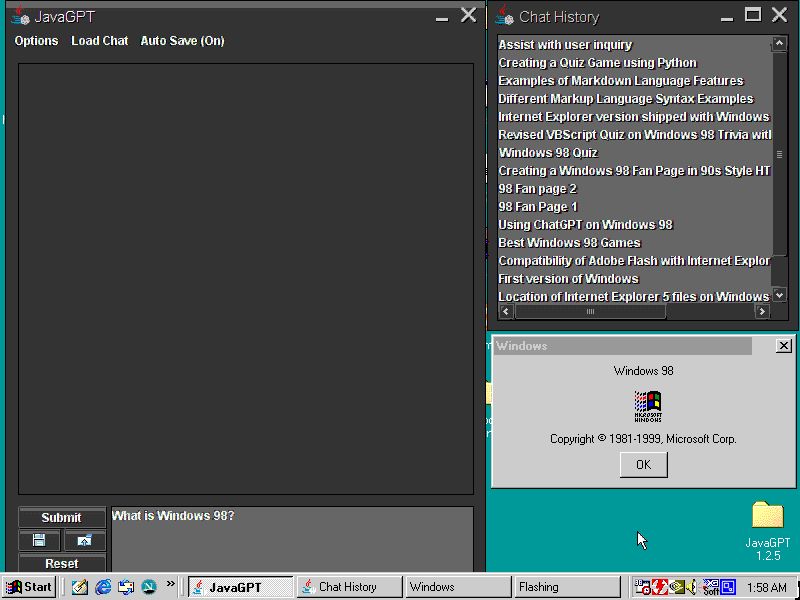Select 'Location of Internet Explorer 5 files' chat
The height and width of the screenshot is (600, 800).
tap(635, 296)
